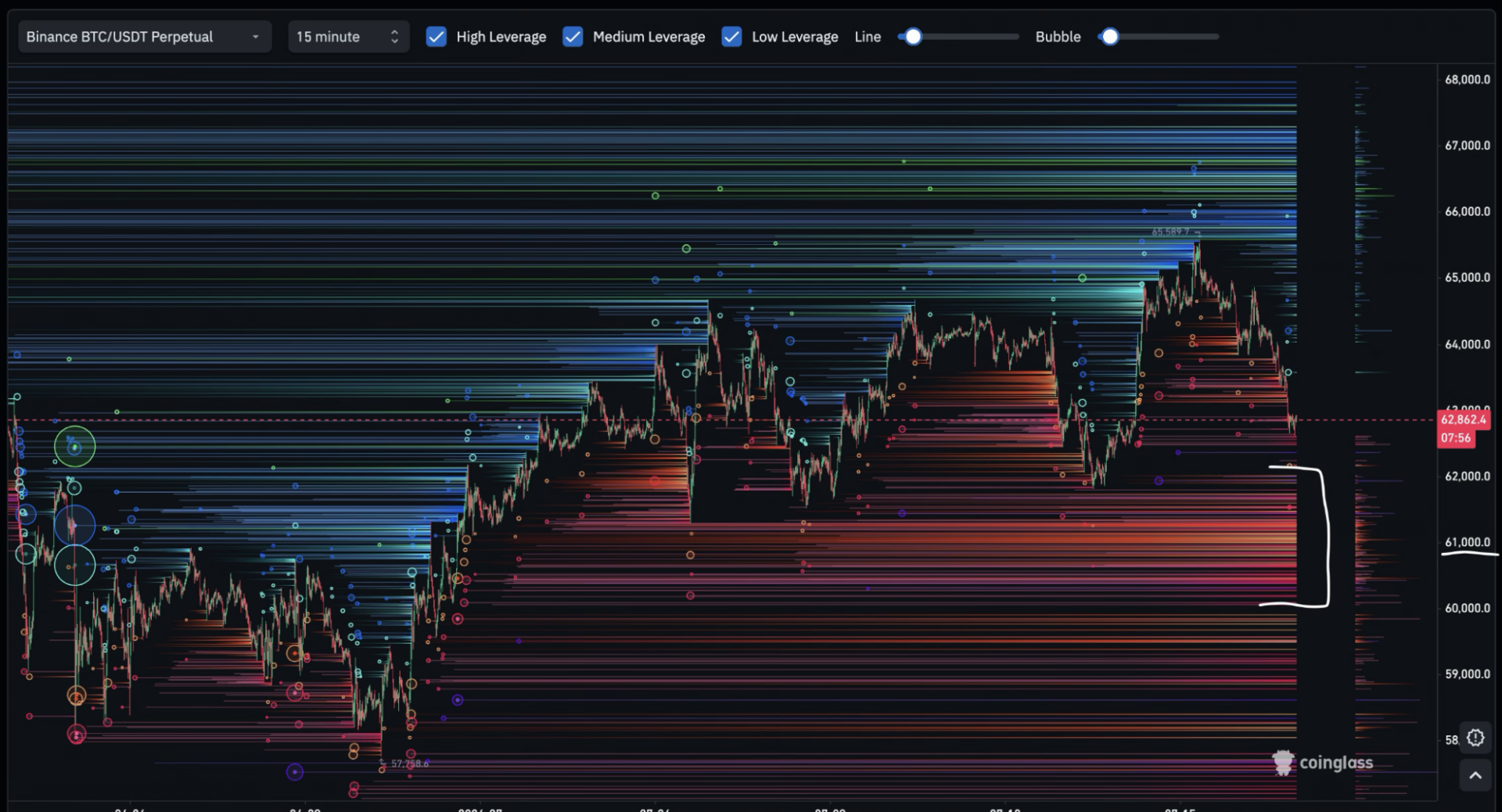Click the 62,000.0 price axis label

click(1467, 476)
